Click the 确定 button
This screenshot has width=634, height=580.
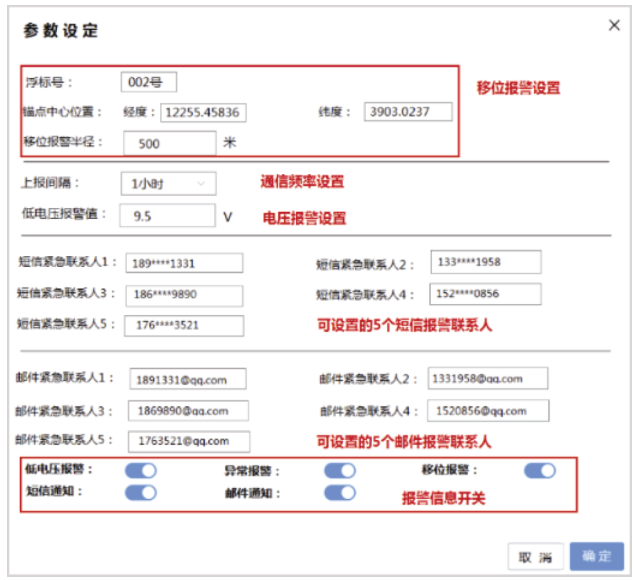pos(597,557)
